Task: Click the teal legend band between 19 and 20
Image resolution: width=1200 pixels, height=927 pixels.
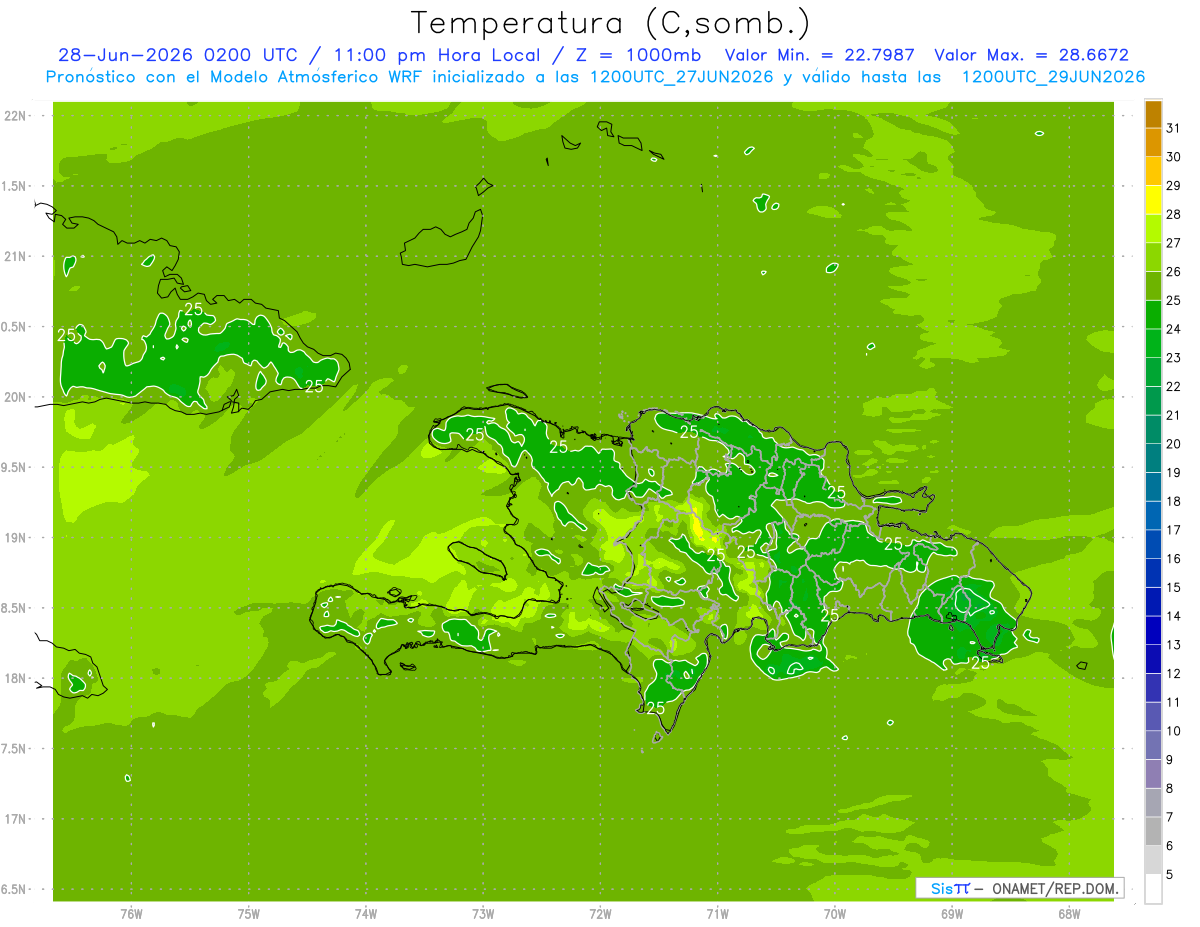Action: coord(1153,458)
